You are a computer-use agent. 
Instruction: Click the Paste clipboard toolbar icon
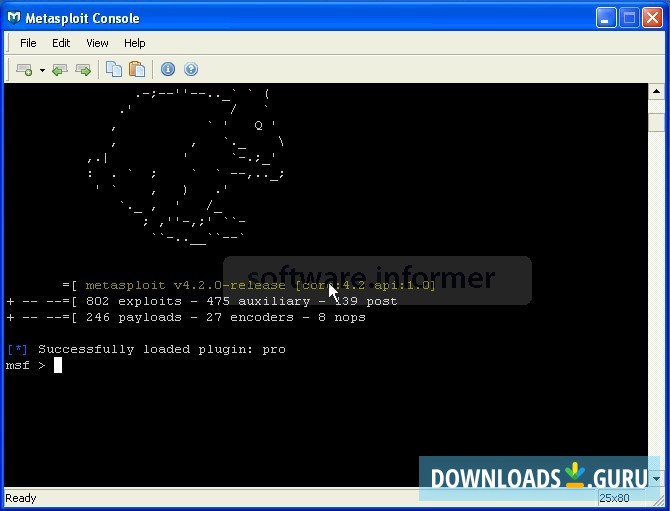(x=137, y=69)
